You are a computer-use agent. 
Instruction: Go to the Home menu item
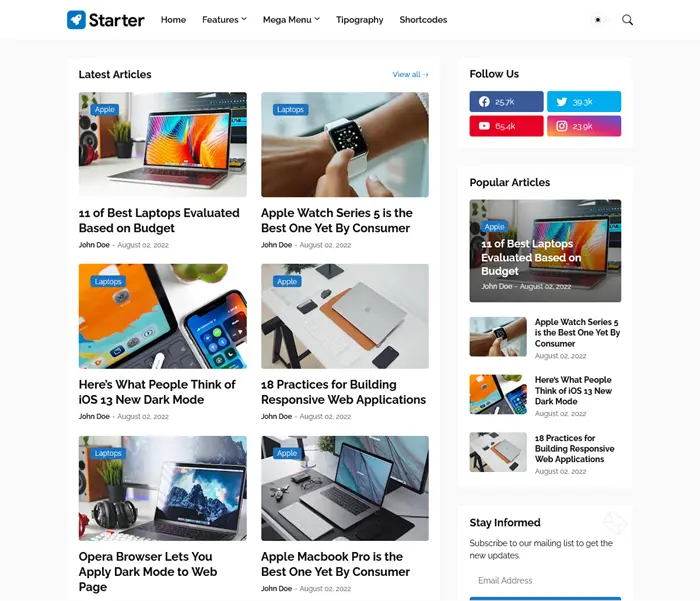(173, 20)
